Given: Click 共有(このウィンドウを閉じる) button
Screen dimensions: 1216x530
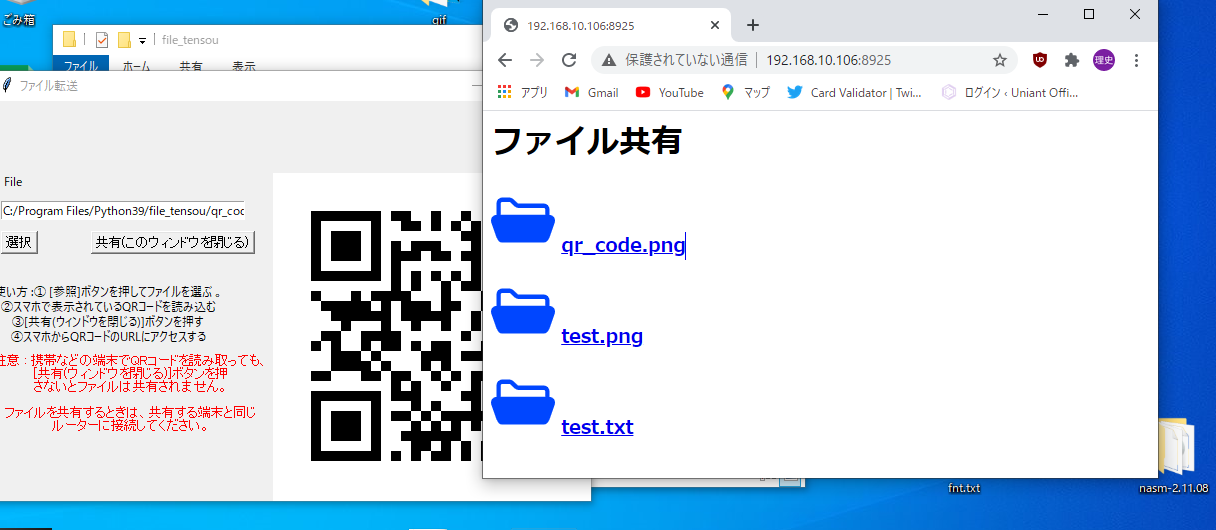Looking at the screenshot, I should tap(172, 242).
